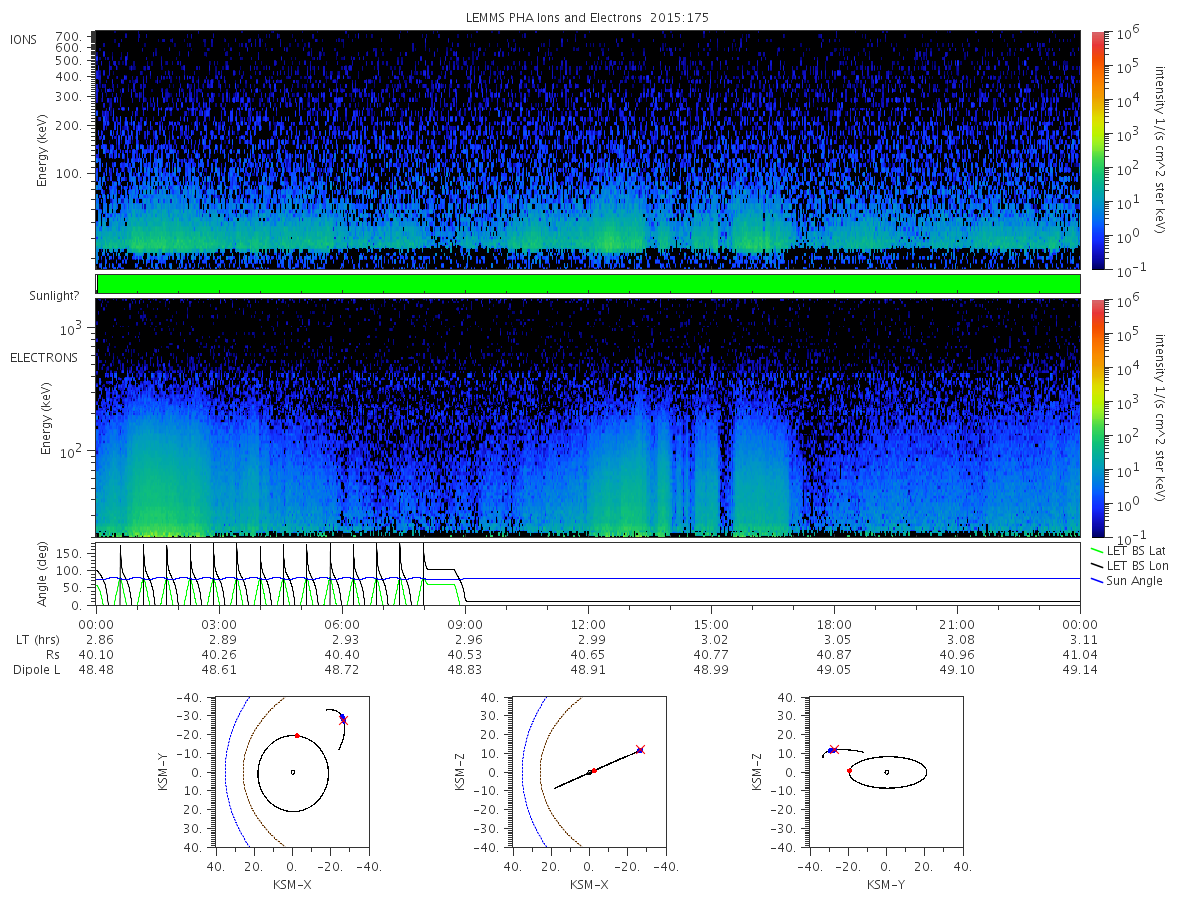Screen dimensions: 1200x900
Task: Click the 'LET BS Lat' legend entry
Action: (x=1127, y=551)
